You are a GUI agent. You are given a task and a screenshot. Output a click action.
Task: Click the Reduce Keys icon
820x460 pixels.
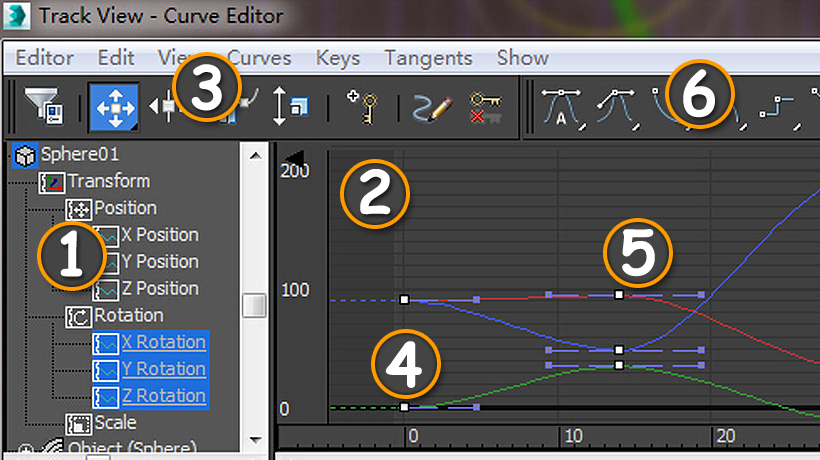484,108
